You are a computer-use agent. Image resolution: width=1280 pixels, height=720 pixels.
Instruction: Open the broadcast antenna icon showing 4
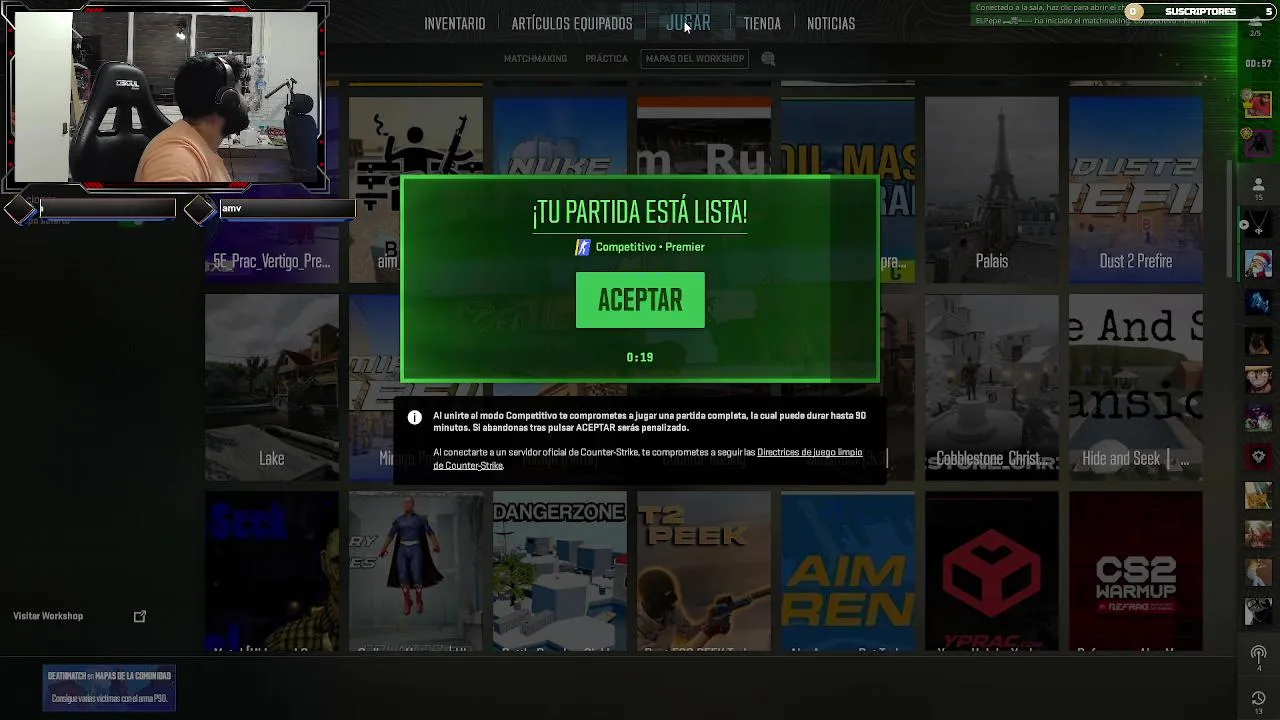pos(1258,657)
